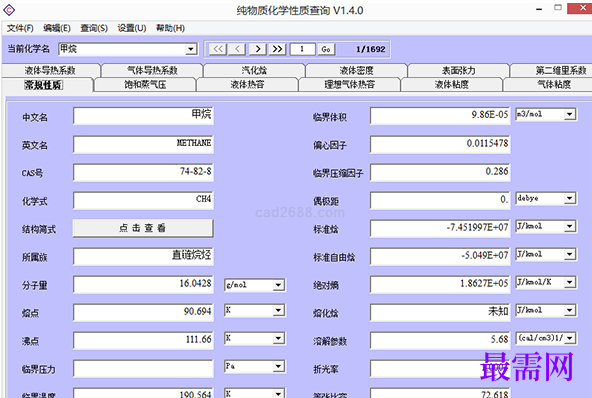592x398 pixels.
Task: Click the 偶极距 value field
Action: (440, 200)
